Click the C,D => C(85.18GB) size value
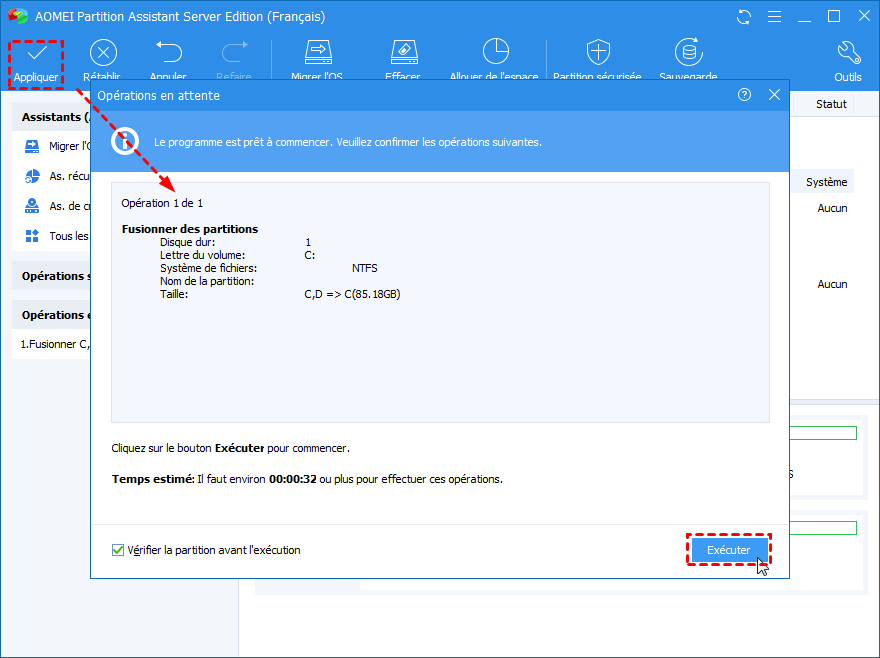This screenshot has height=658, width=880. point(352,294)
